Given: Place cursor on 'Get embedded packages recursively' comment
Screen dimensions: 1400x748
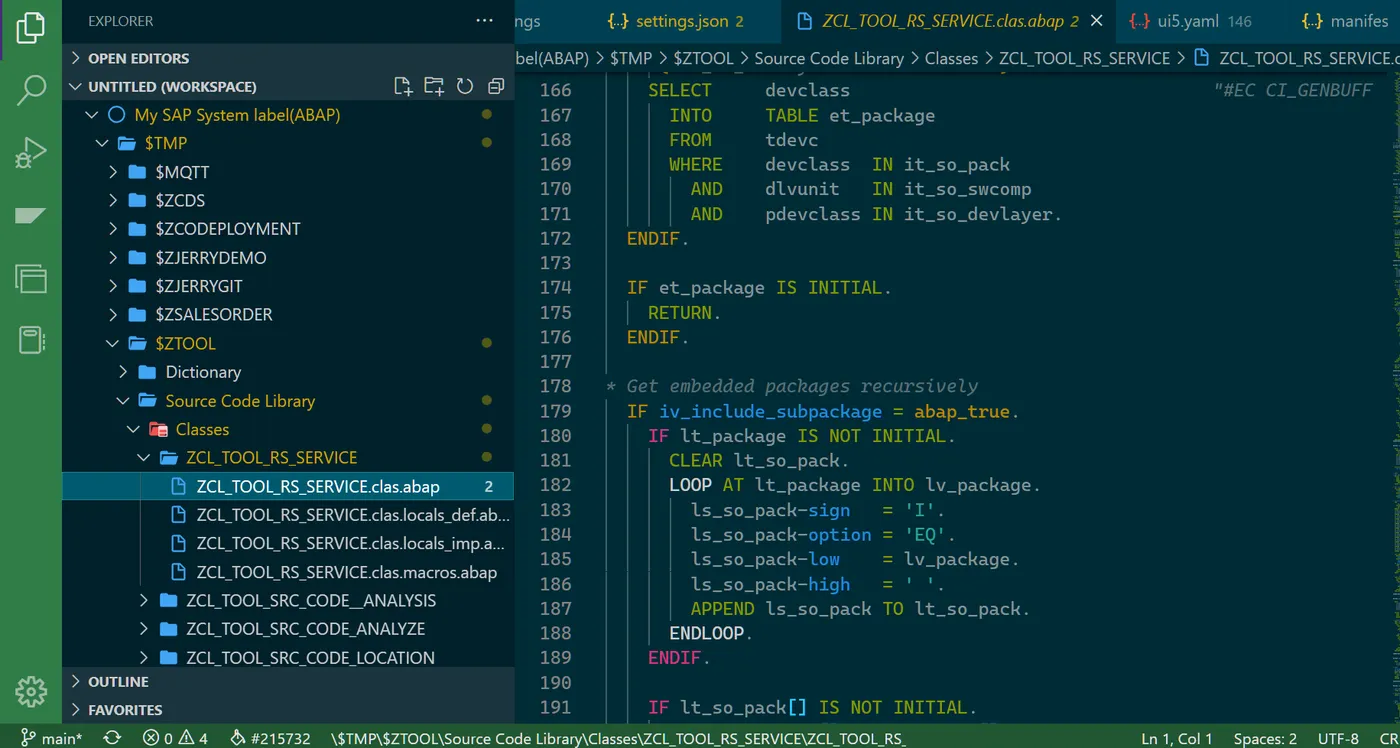Looking at the screenshot, I should pyautogui.click(x=802, y=386).
